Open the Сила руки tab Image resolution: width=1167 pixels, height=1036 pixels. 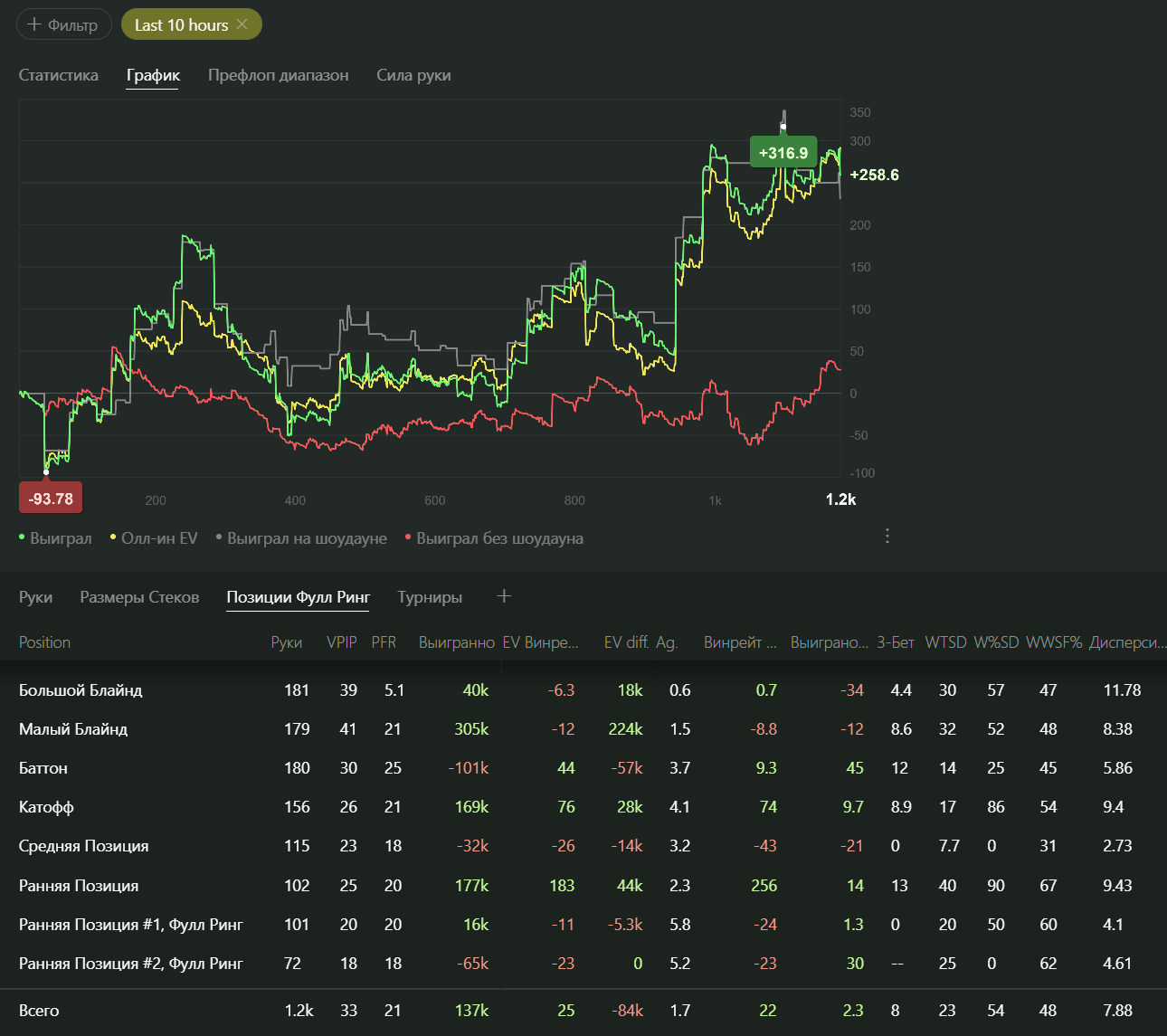pos(413,75)
